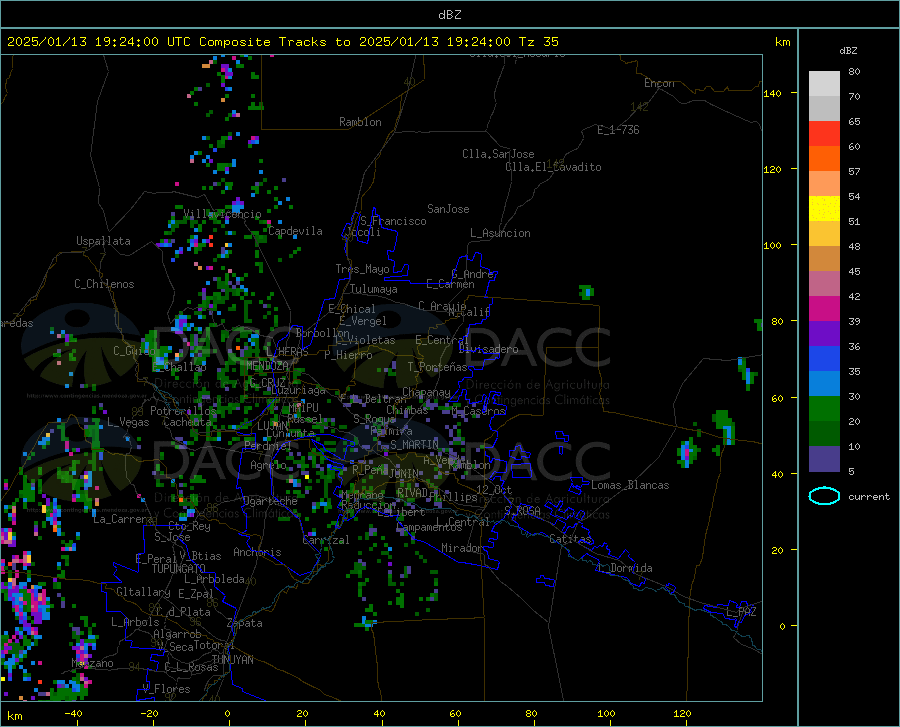Click the Capdevila map label
Viewport: 900px width, 727px height.
pos(295,231)
